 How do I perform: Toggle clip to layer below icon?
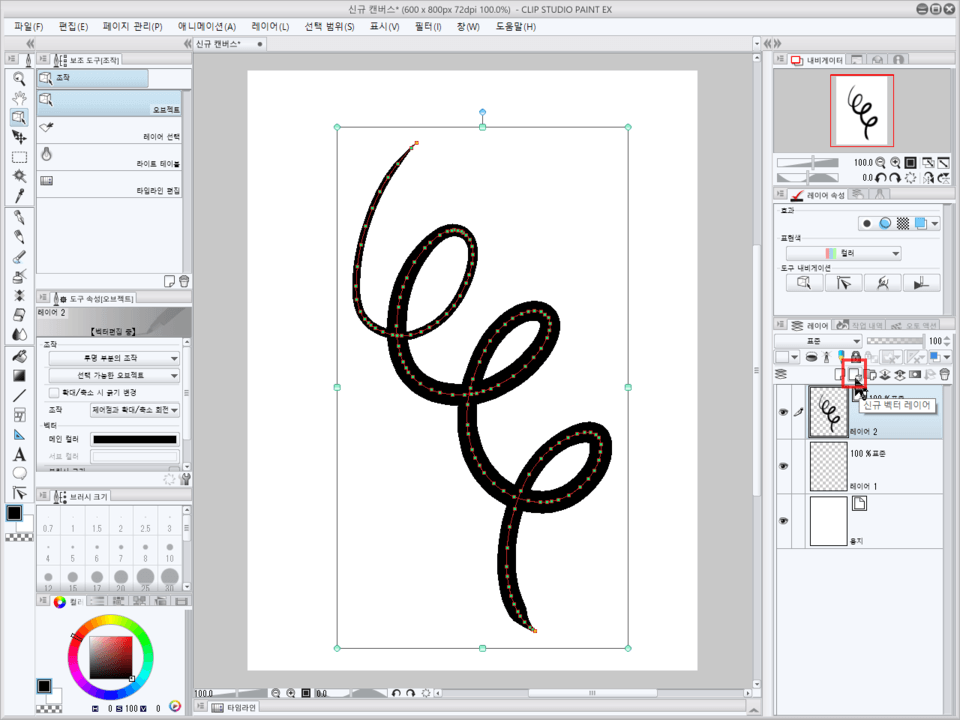tap(811, 357)
